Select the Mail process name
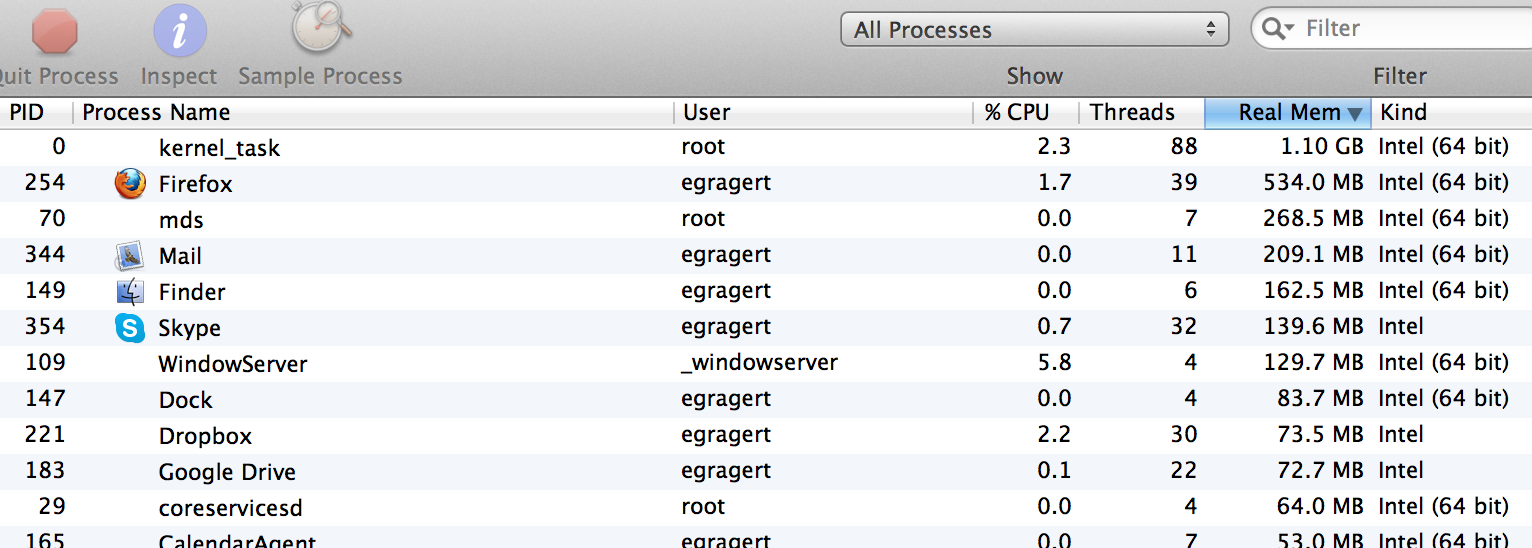This screenshot has width=1532, height=548. click(180, 256)
